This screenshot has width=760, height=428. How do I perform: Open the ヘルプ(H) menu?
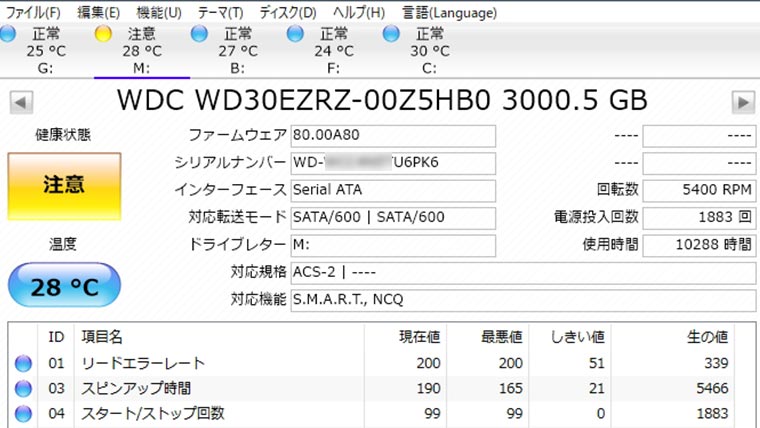tap(358, 13)
